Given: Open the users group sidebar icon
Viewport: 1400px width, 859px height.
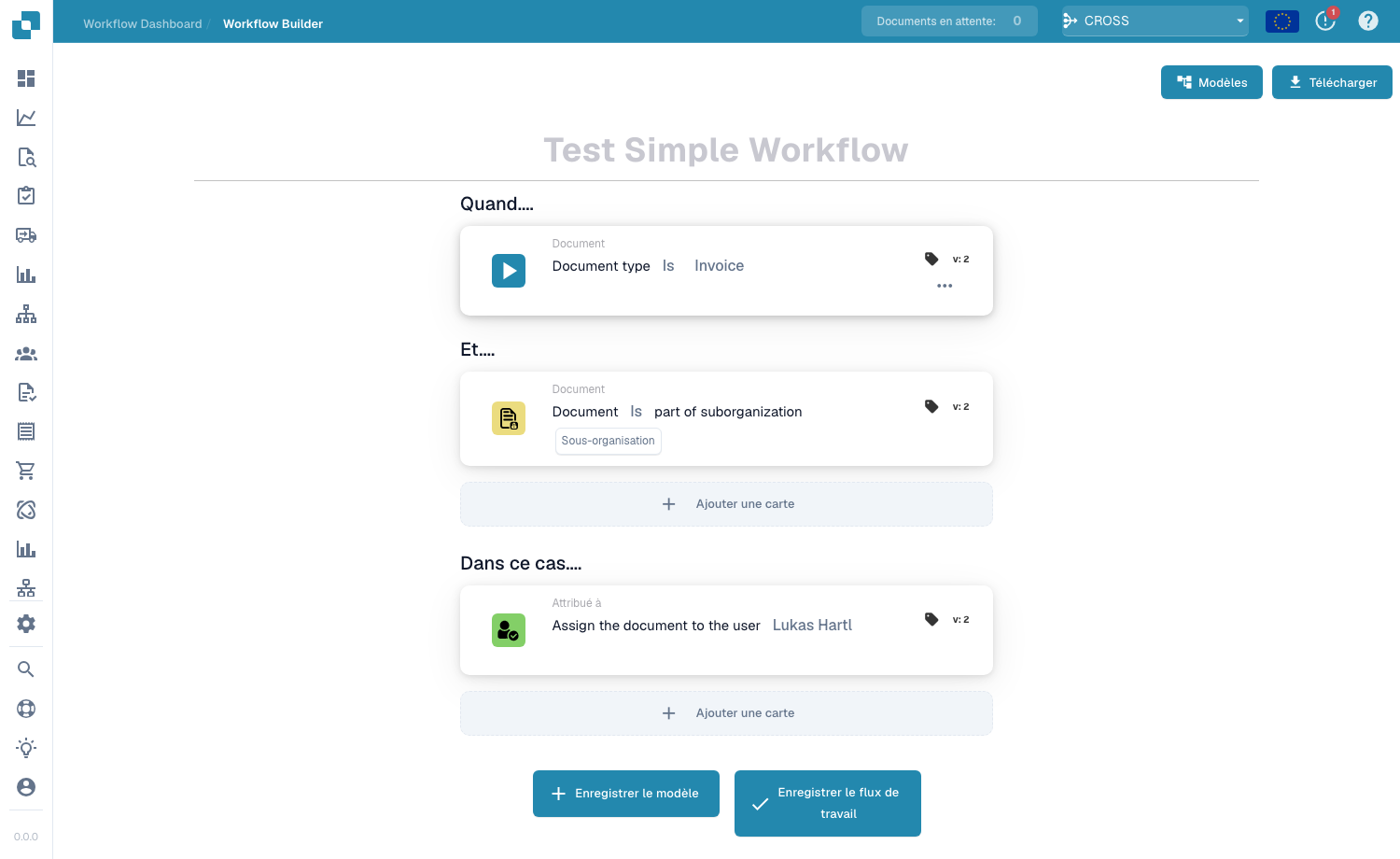Looking at the screenshot, I should 26,353.
